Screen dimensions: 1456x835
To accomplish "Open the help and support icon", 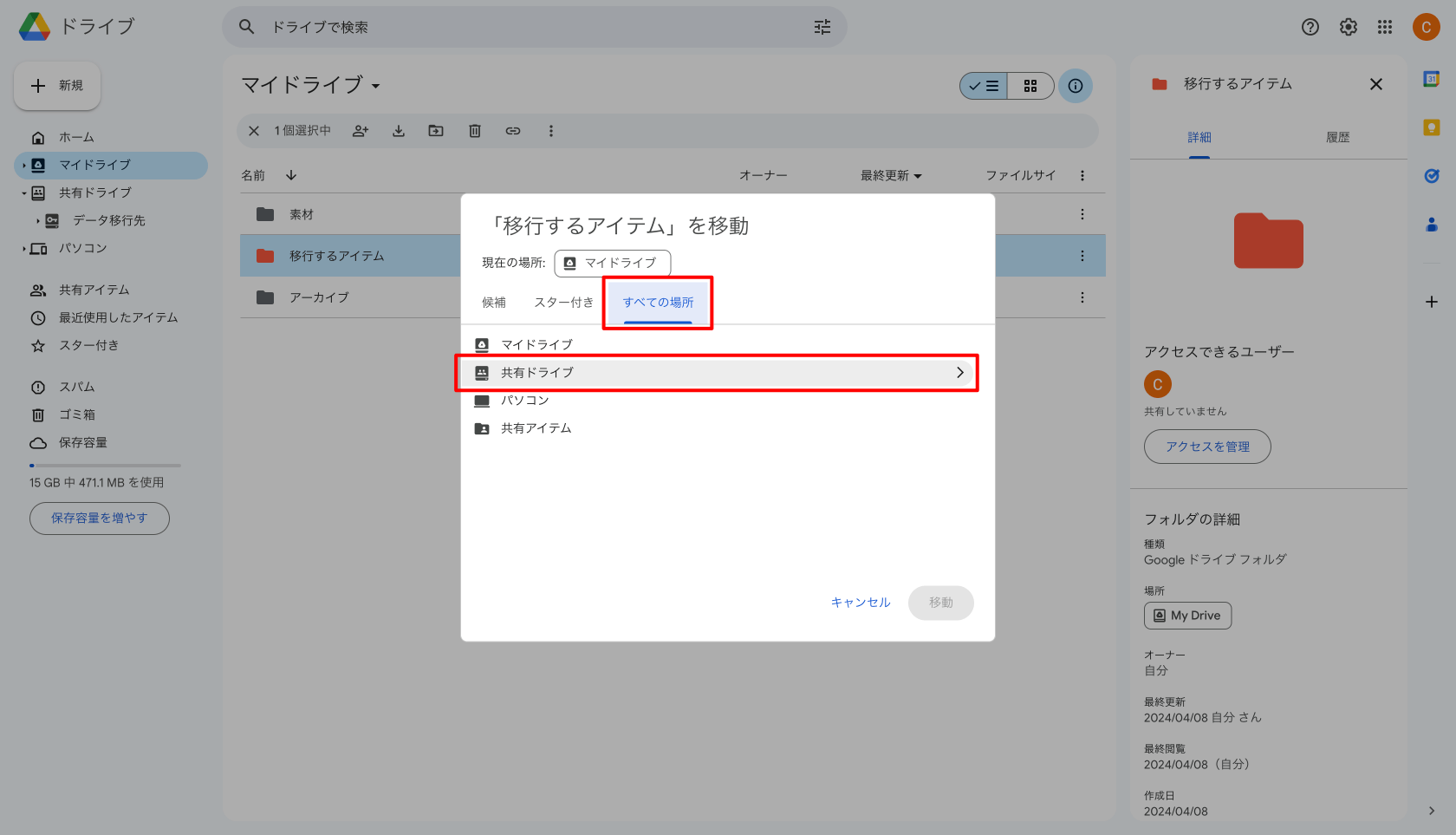I will point(1310,27).
